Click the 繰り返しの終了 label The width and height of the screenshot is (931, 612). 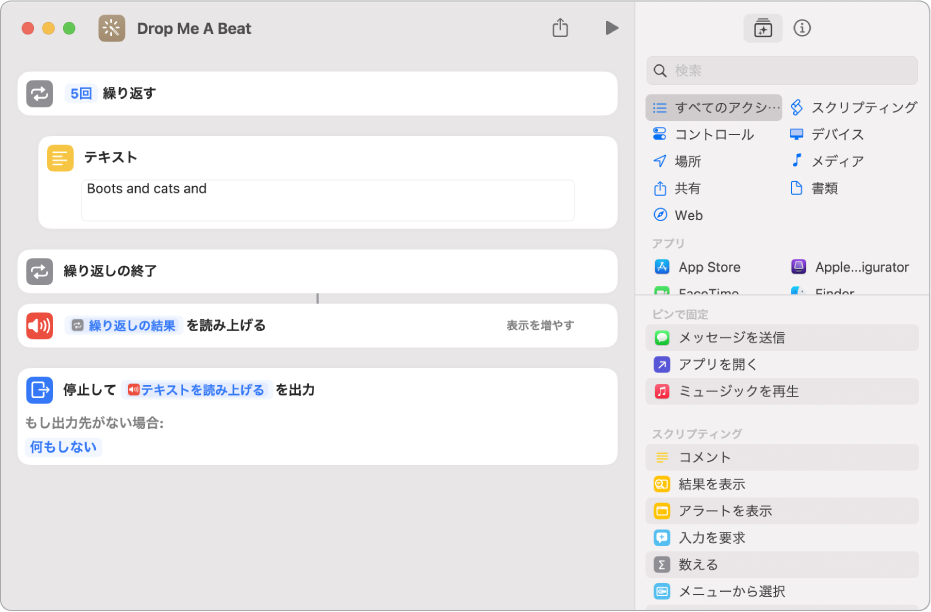coord(110,271)
